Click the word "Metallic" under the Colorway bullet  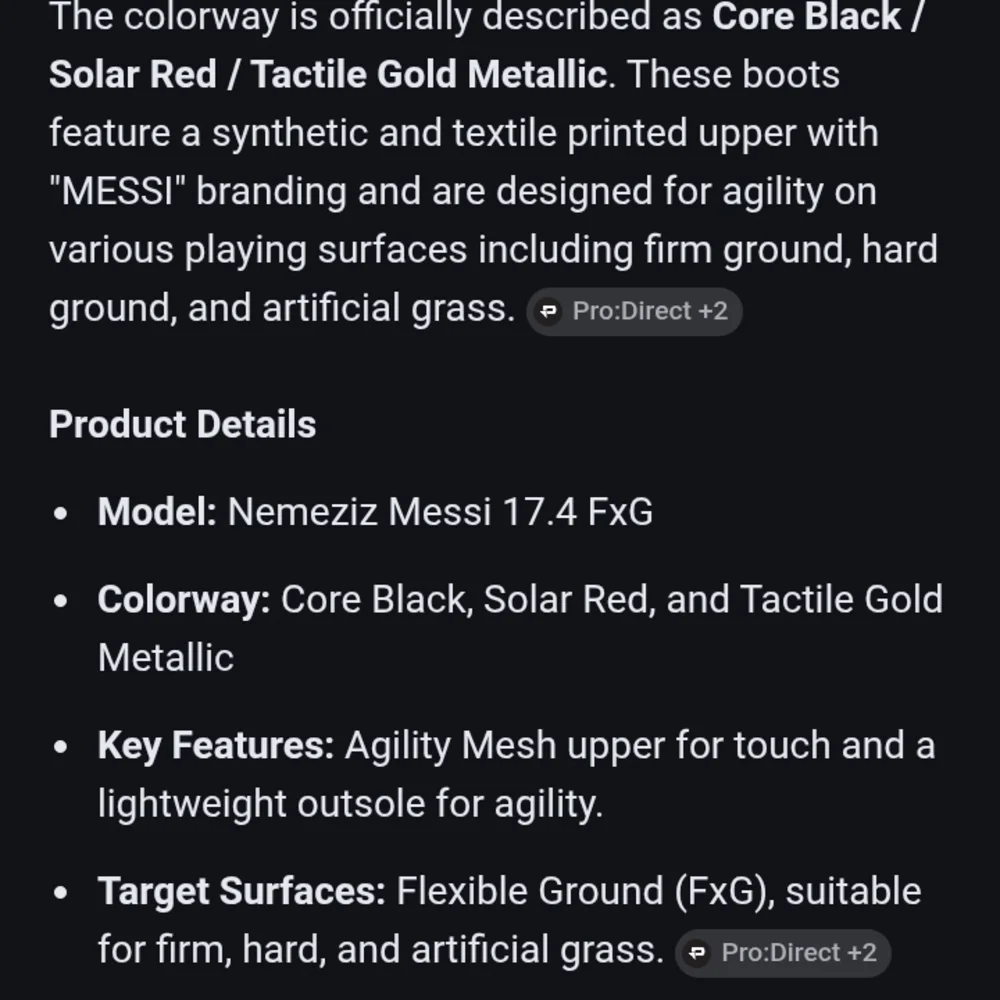[166, 658]
